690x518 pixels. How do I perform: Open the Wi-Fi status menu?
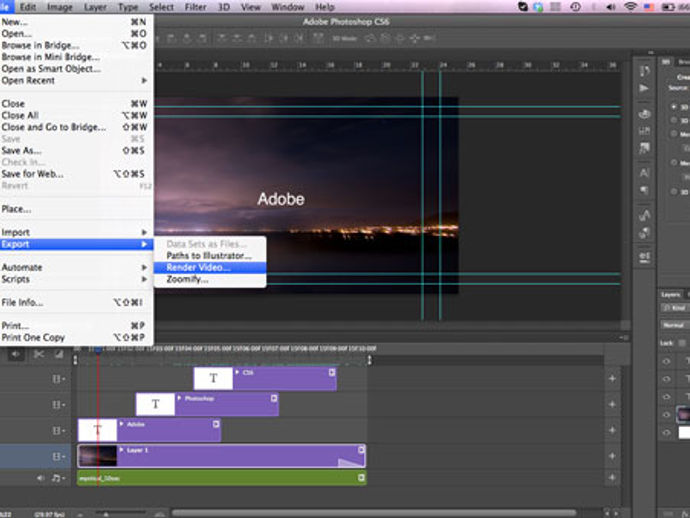coord(631,7)
